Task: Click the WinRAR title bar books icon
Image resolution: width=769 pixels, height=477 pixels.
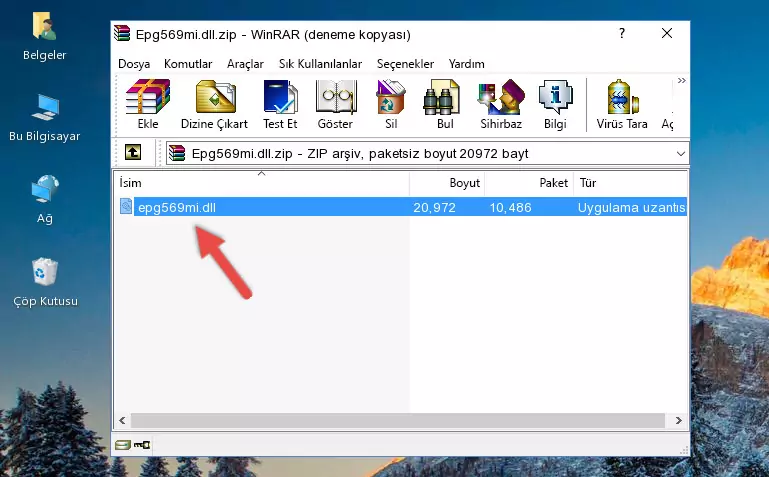Action: tap(122, 33)
